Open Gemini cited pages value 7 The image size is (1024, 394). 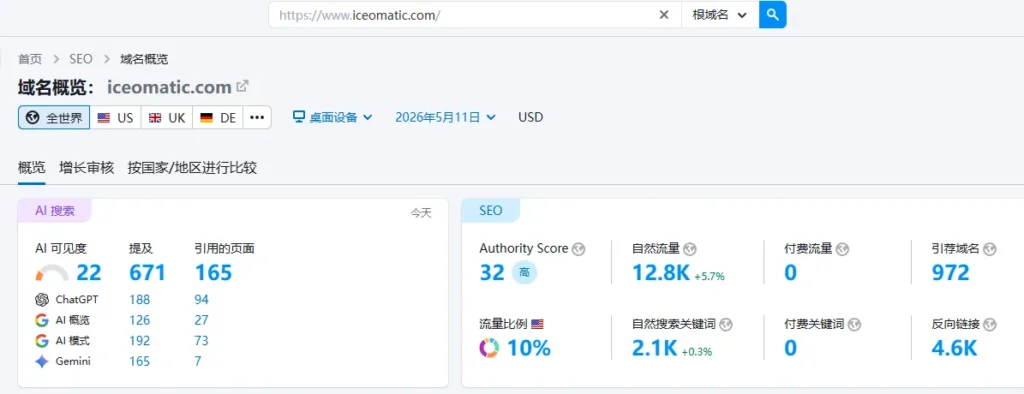pos(198,361)
